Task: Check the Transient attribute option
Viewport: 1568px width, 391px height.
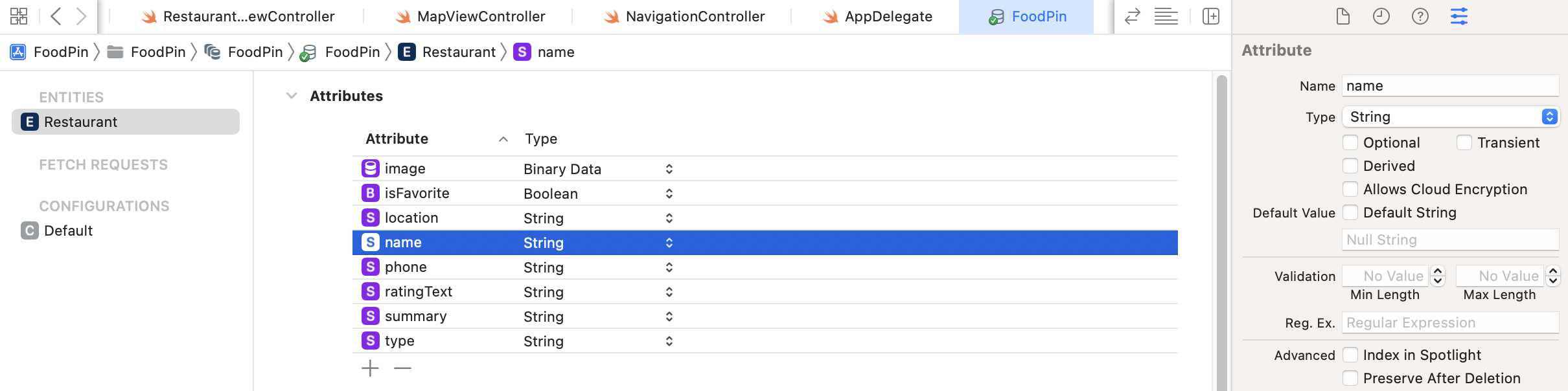Action: coord(1465,142)
